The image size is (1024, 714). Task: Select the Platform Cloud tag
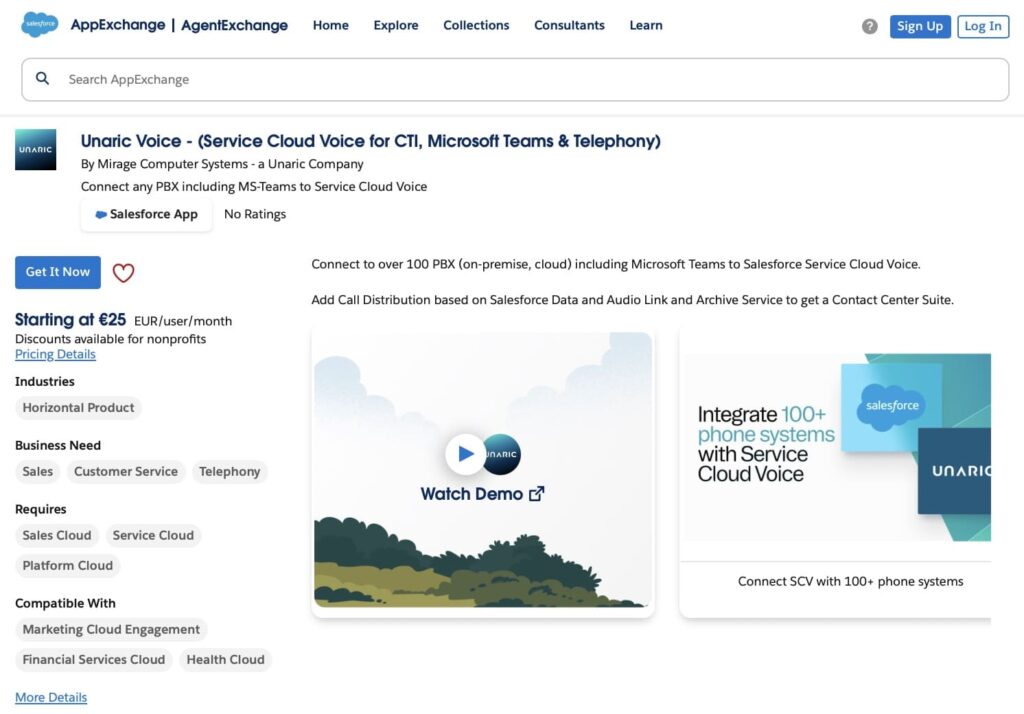click(67, 566)
